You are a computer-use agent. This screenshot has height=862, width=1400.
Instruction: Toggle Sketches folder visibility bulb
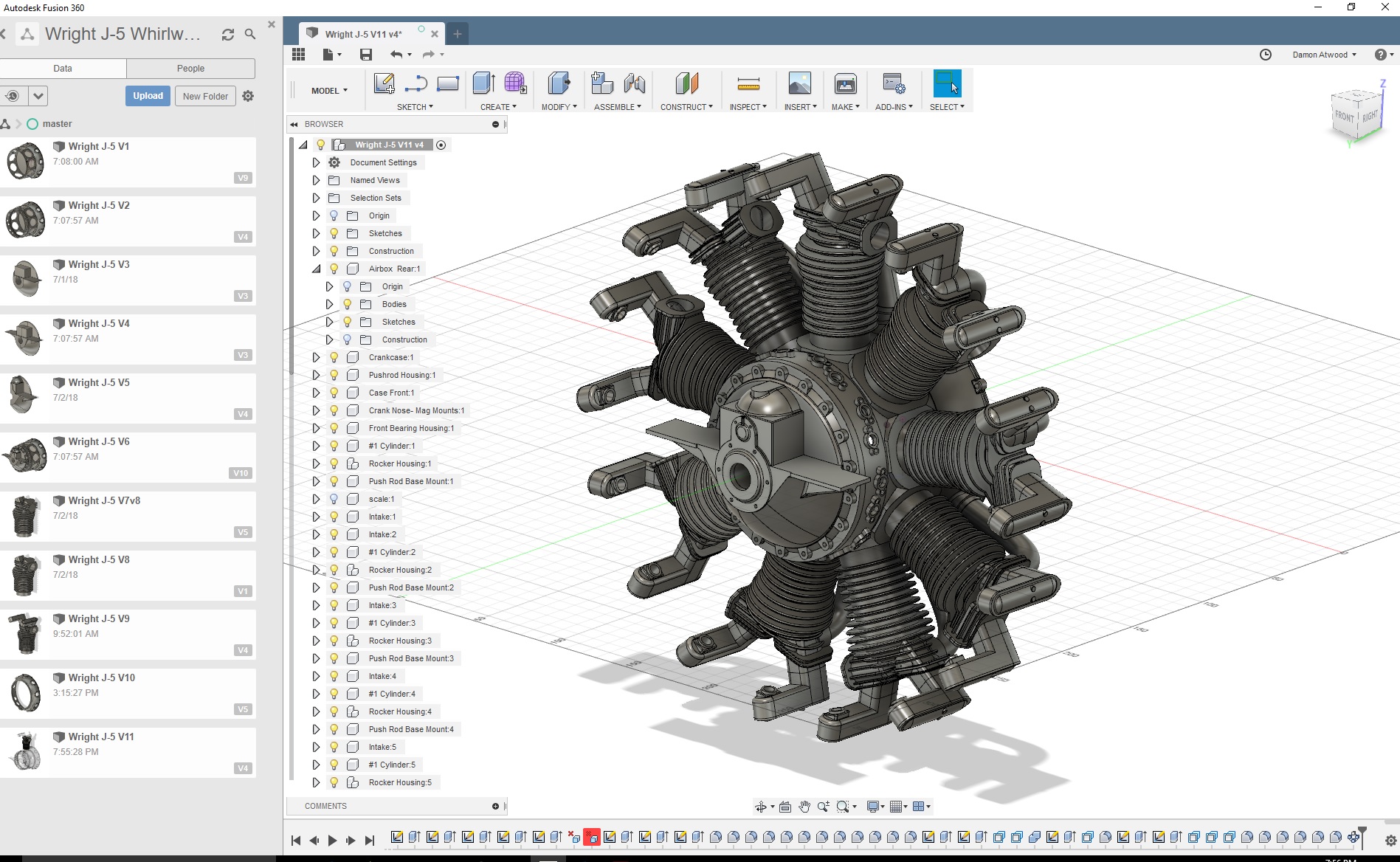point(334,233)
